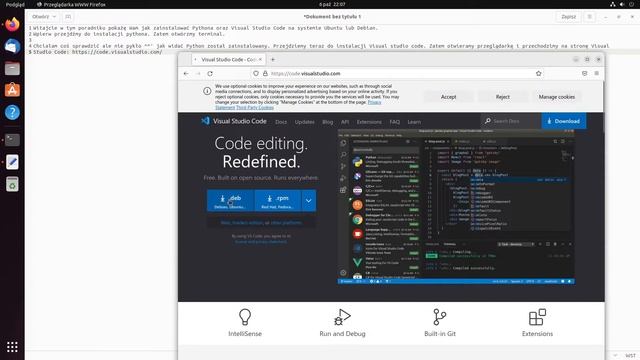This screenshot has width=640, height=360.
Task: Open the FAQ nav item
Action: point(395,122)
